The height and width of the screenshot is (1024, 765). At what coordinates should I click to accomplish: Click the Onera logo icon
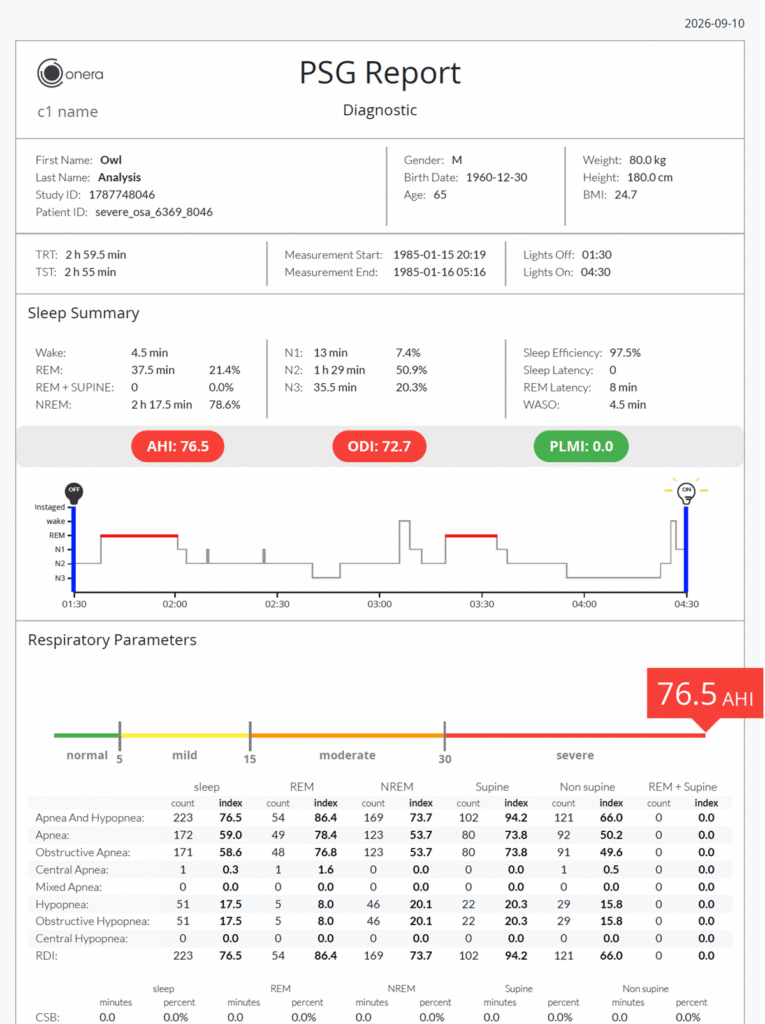tap(50, 73)
